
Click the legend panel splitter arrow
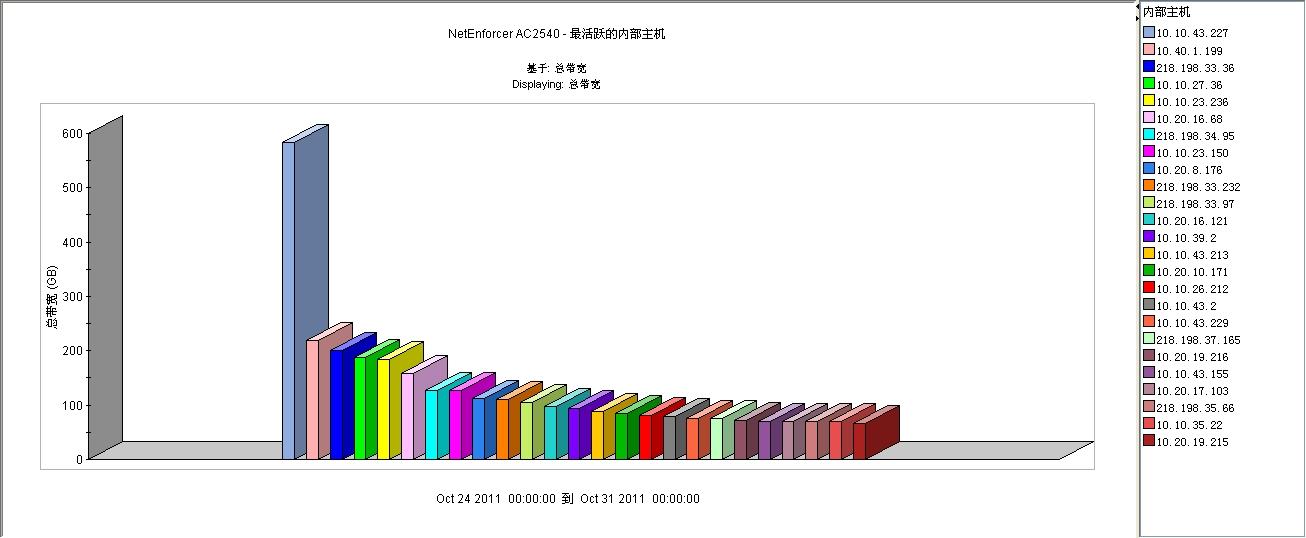point(1137,17)
